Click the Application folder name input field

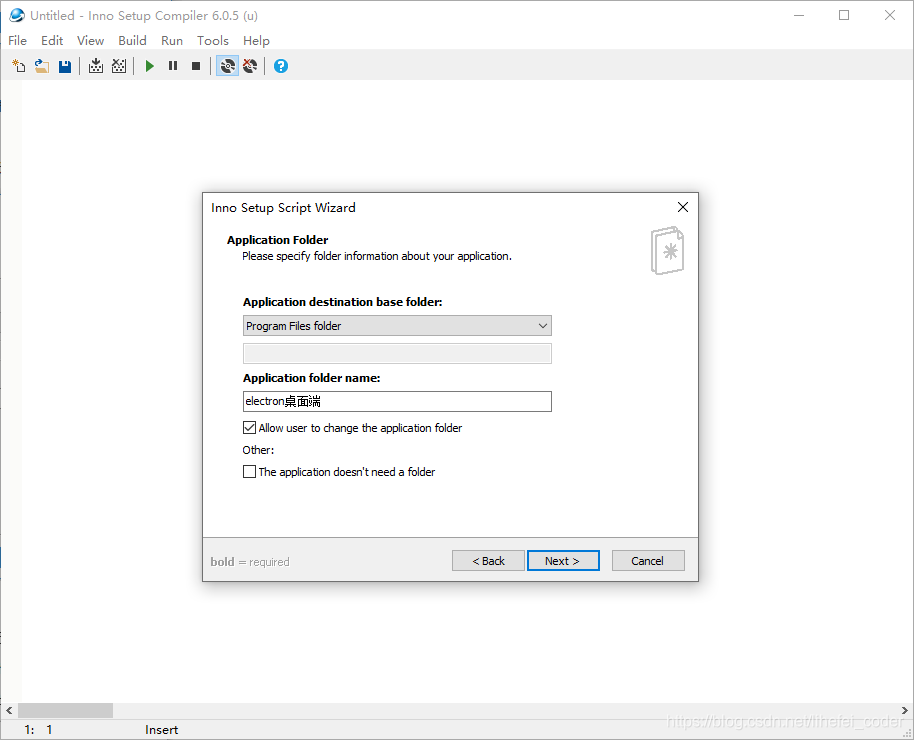397,401
